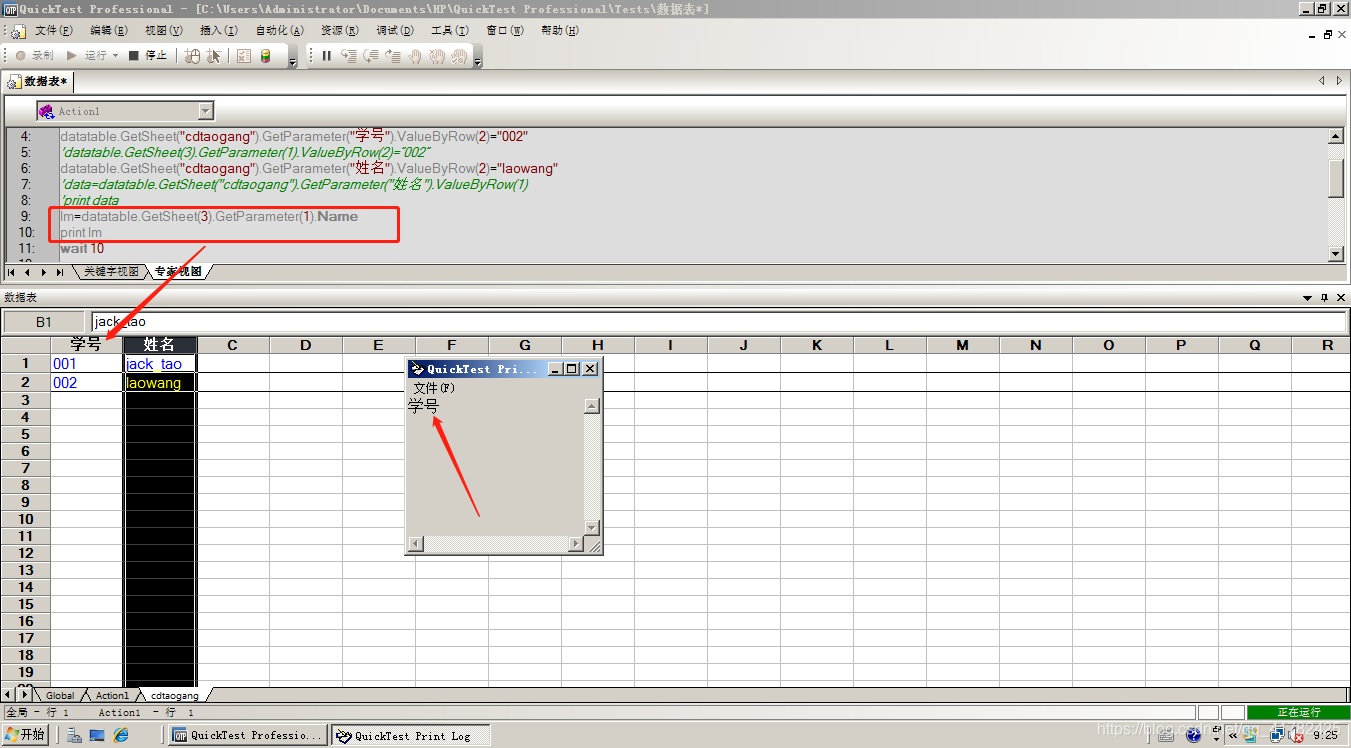Select column header M in data table

click(962, 345)
